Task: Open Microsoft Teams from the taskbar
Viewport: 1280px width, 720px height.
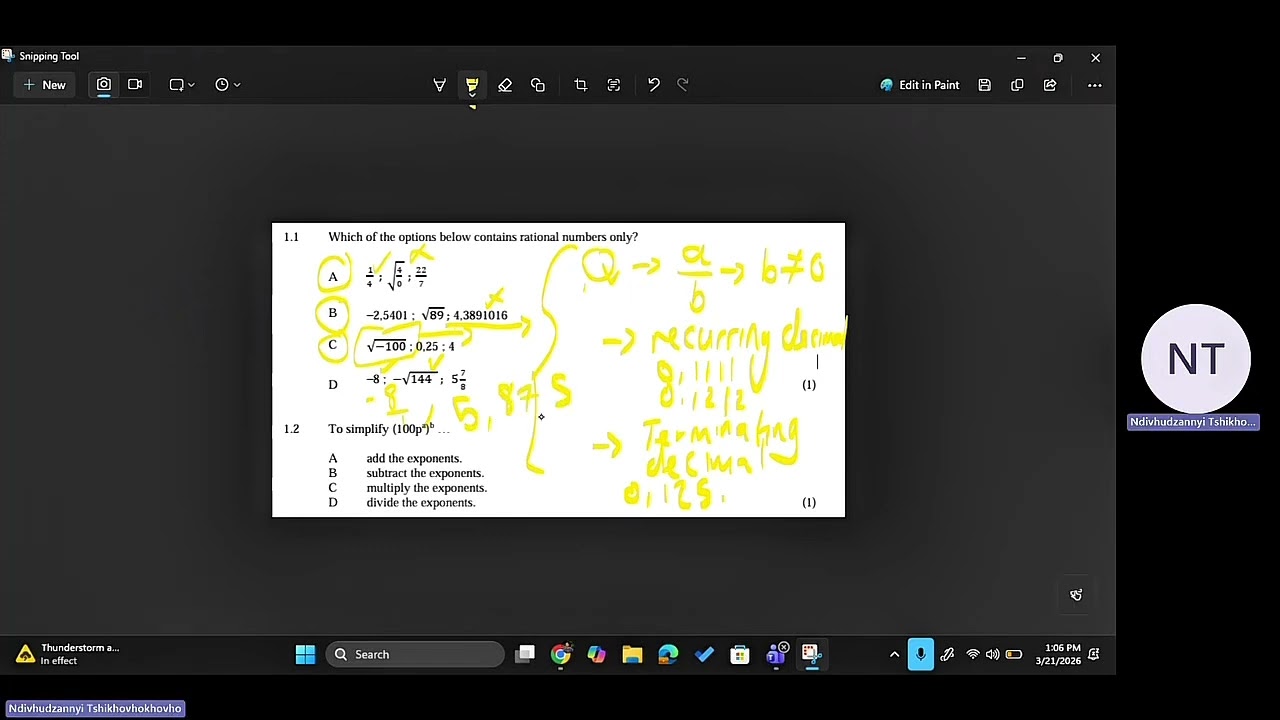Action: 776,654
